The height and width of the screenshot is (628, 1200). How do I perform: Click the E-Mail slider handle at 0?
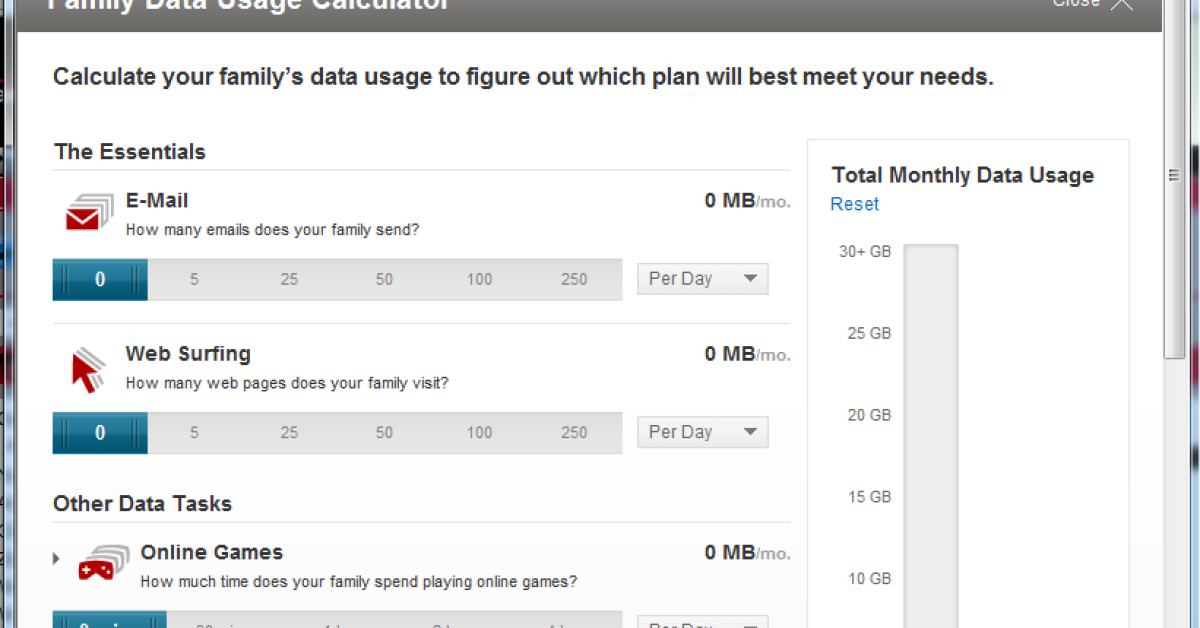[x=100, y=280]
